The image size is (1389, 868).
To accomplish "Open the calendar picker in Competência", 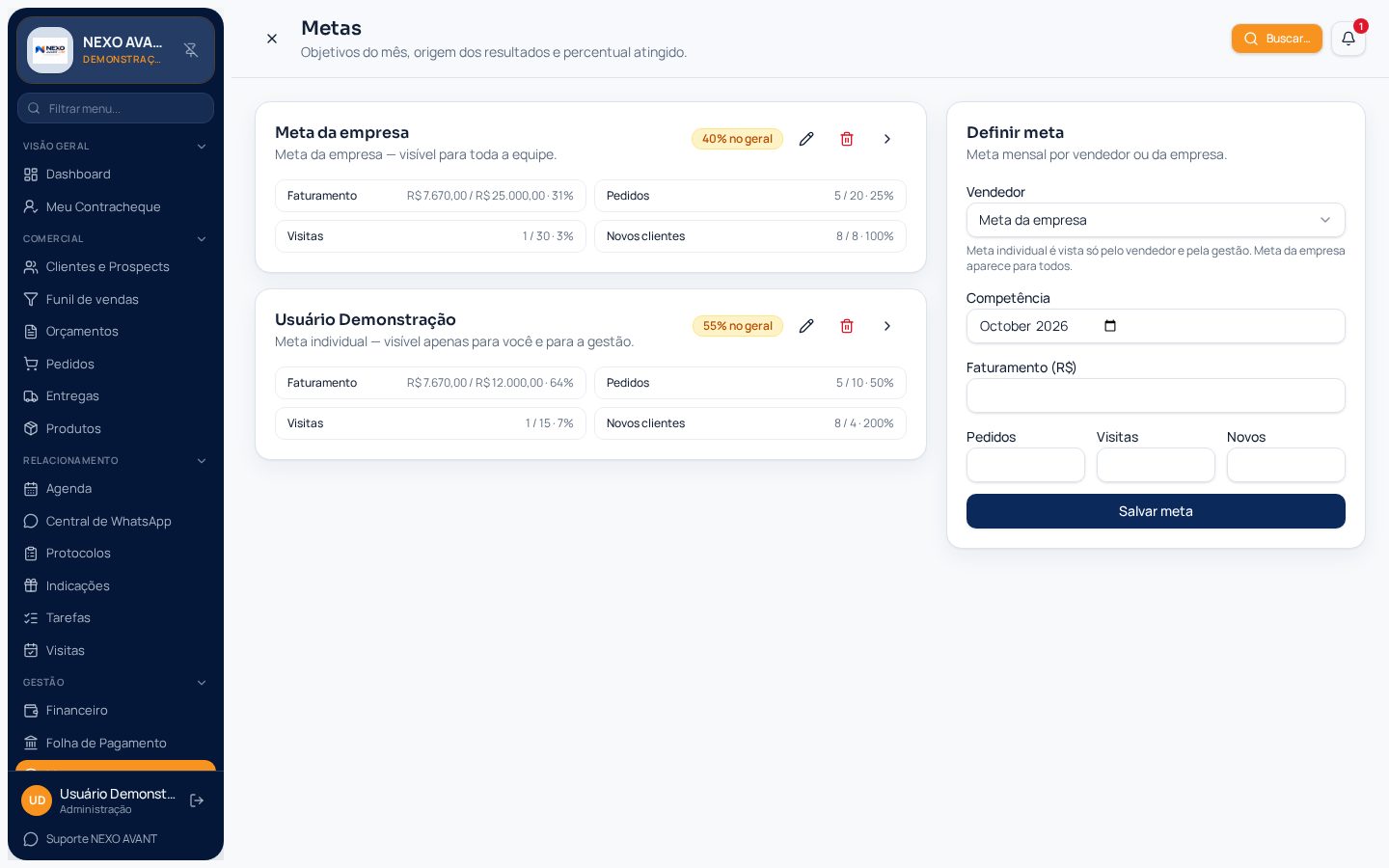I will [1110, 326].
